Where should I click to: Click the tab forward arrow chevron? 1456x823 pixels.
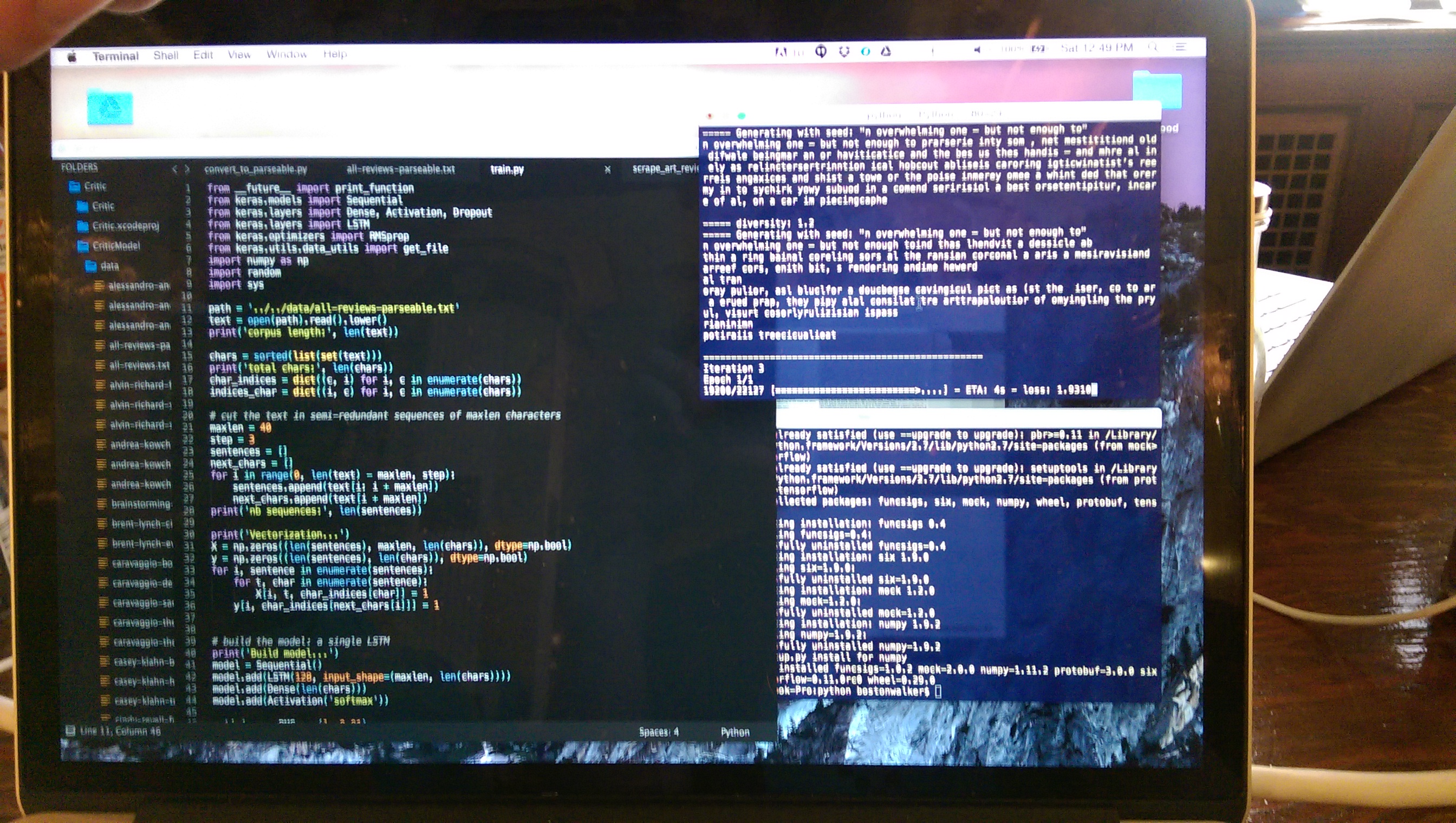click(x=187, y=169)
